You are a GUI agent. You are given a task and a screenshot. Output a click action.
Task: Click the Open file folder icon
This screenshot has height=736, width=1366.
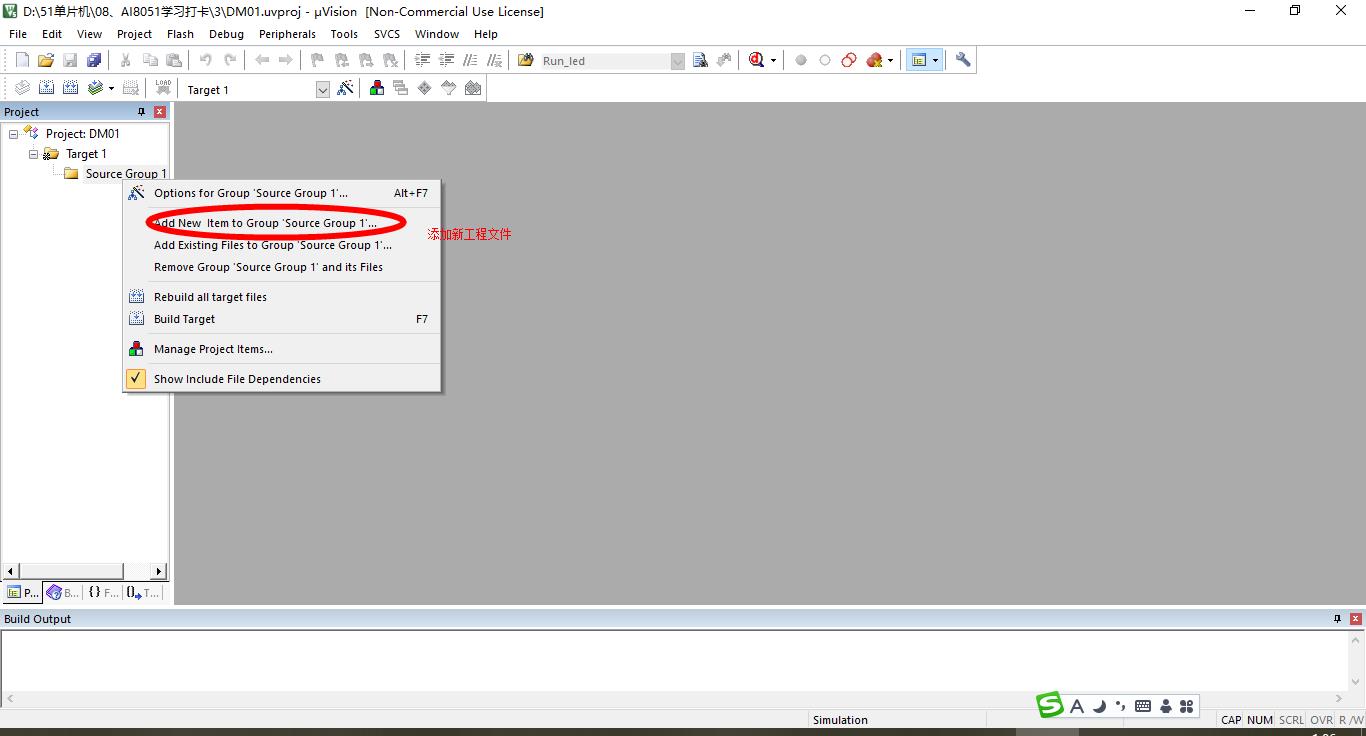pyautogui.click(x=46, y=60)
